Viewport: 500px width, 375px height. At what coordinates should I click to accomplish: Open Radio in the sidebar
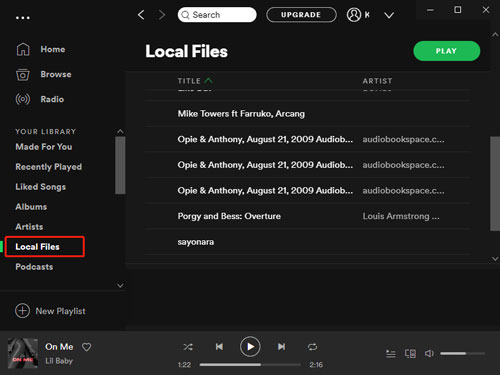tap(52, 99)
